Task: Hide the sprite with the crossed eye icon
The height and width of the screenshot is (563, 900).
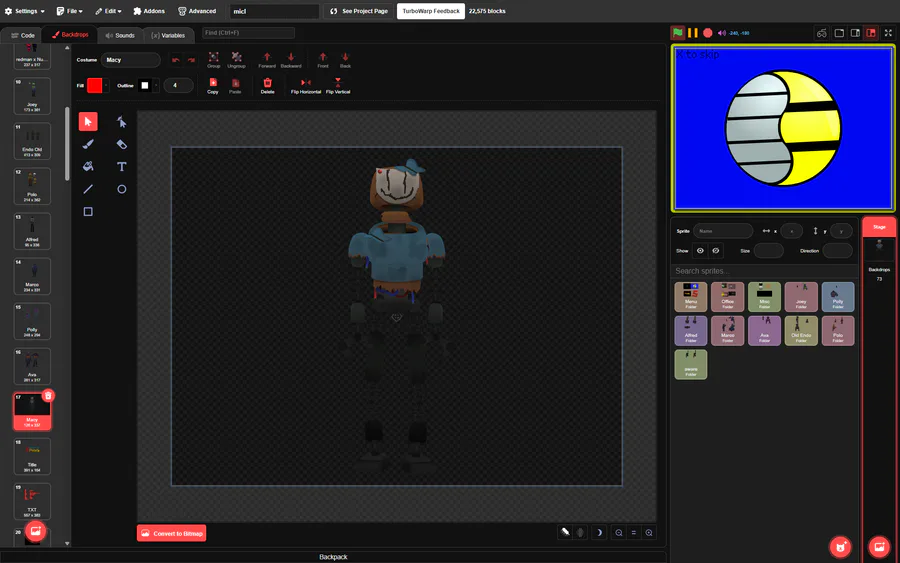Action: 716,251
